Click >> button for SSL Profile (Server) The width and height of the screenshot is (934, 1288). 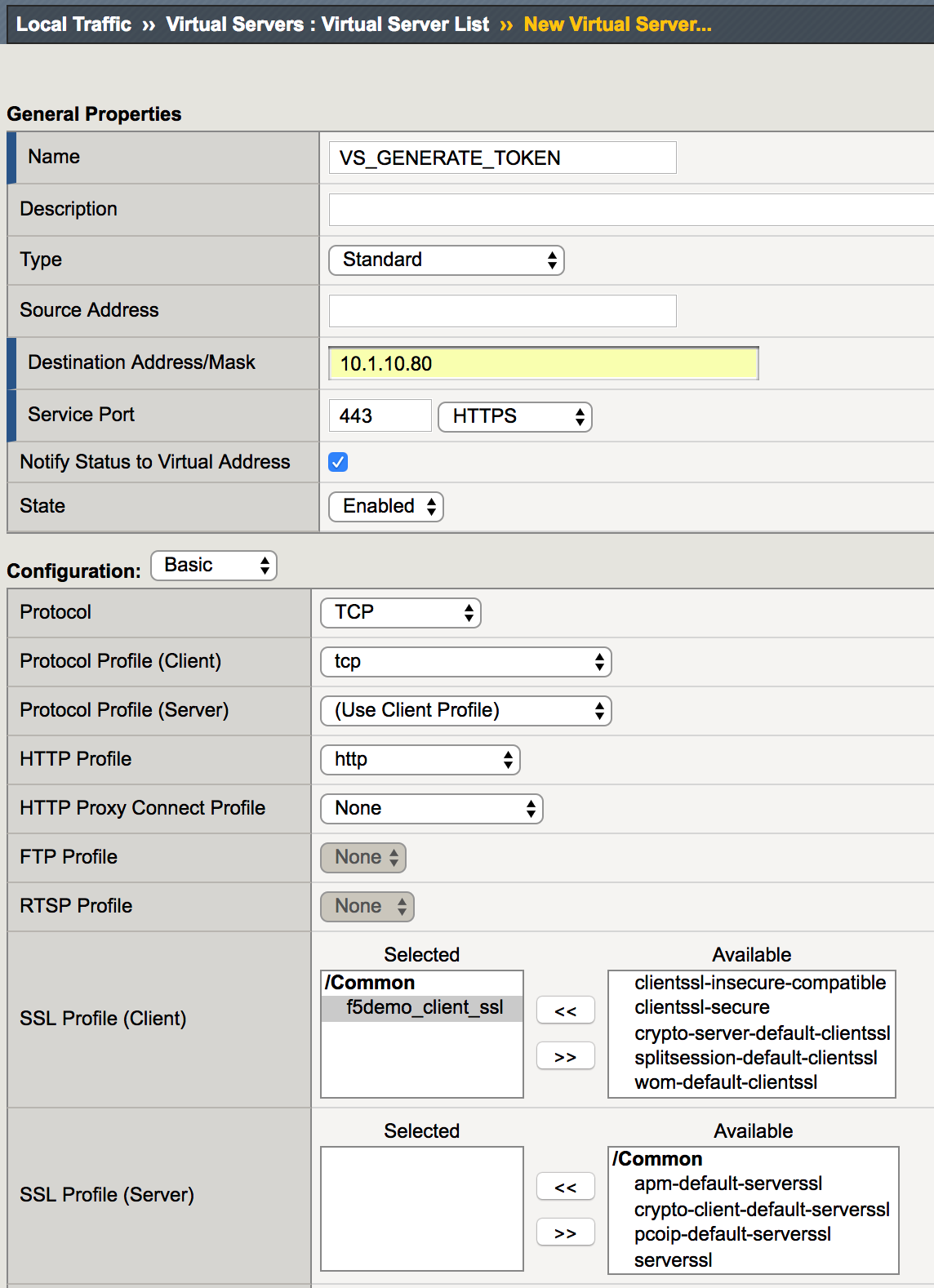(565, 1232)
